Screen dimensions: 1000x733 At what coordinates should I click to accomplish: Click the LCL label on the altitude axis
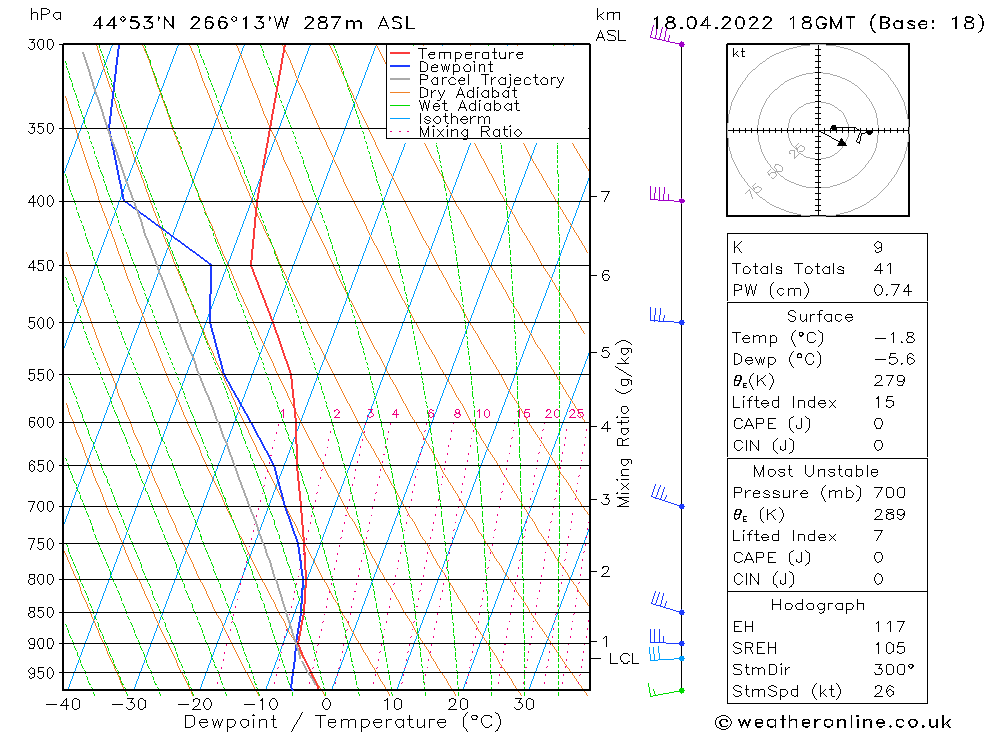[x=624, y=659]
